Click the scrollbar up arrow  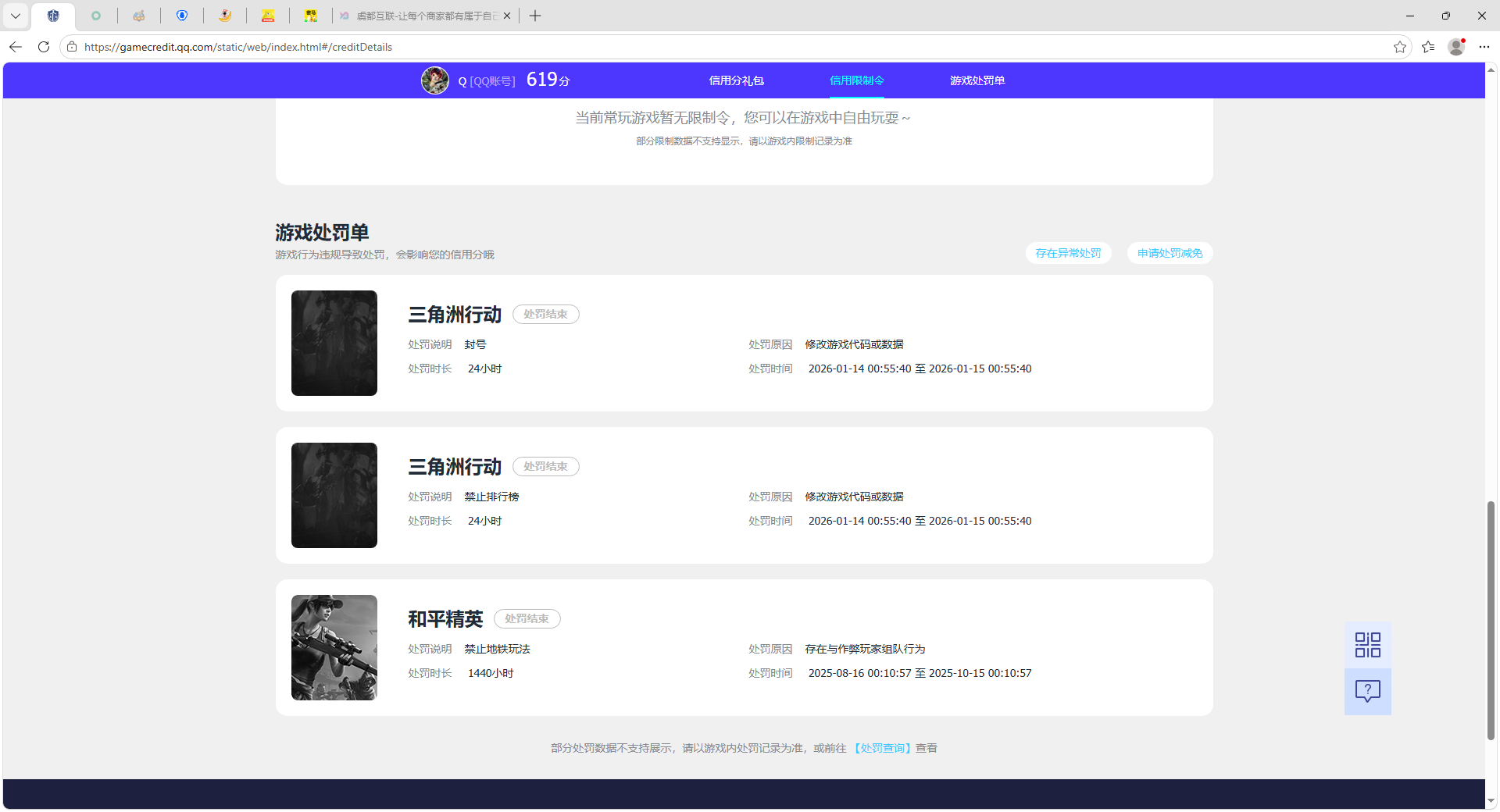click(x=1491, y=70)
